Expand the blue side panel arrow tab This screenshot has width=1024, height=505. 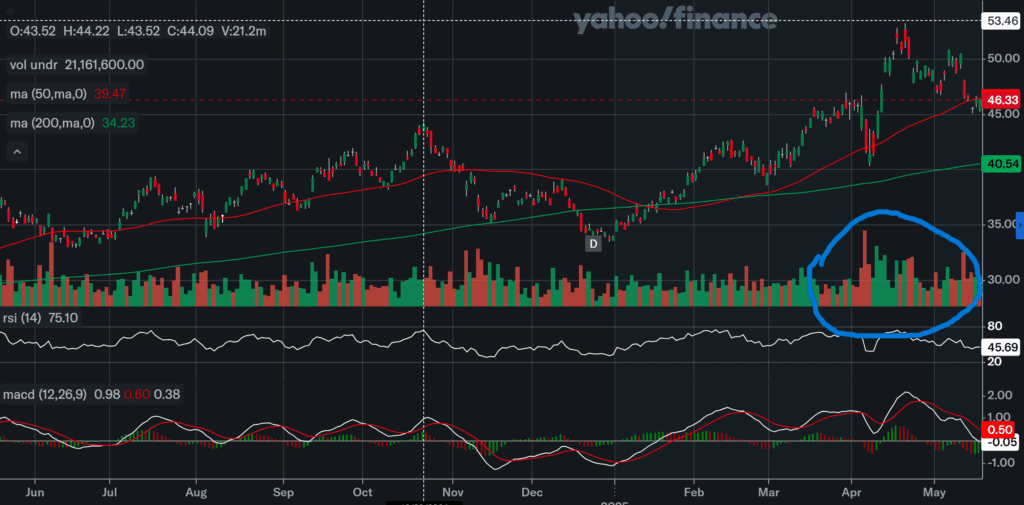click(x=1019, y=223)
